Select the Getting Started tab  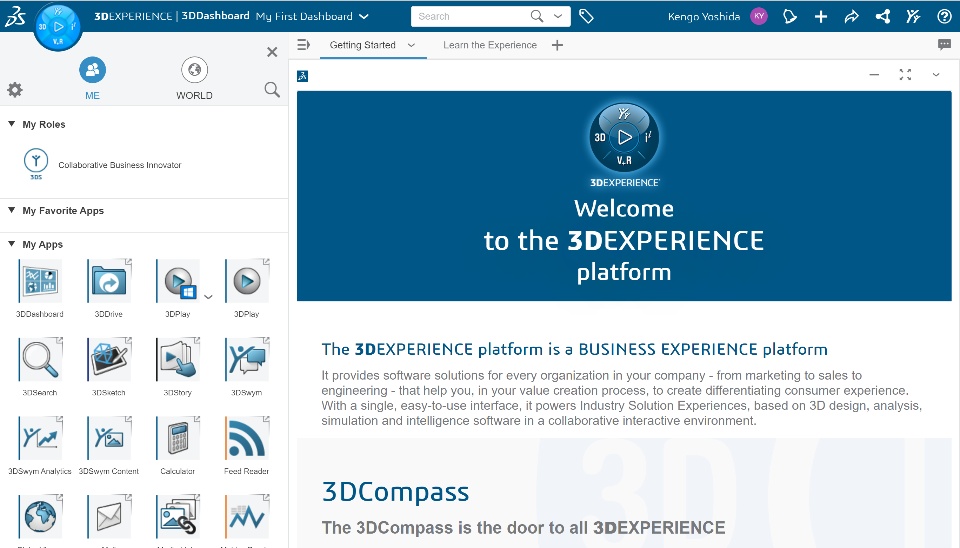coord(362,45)
